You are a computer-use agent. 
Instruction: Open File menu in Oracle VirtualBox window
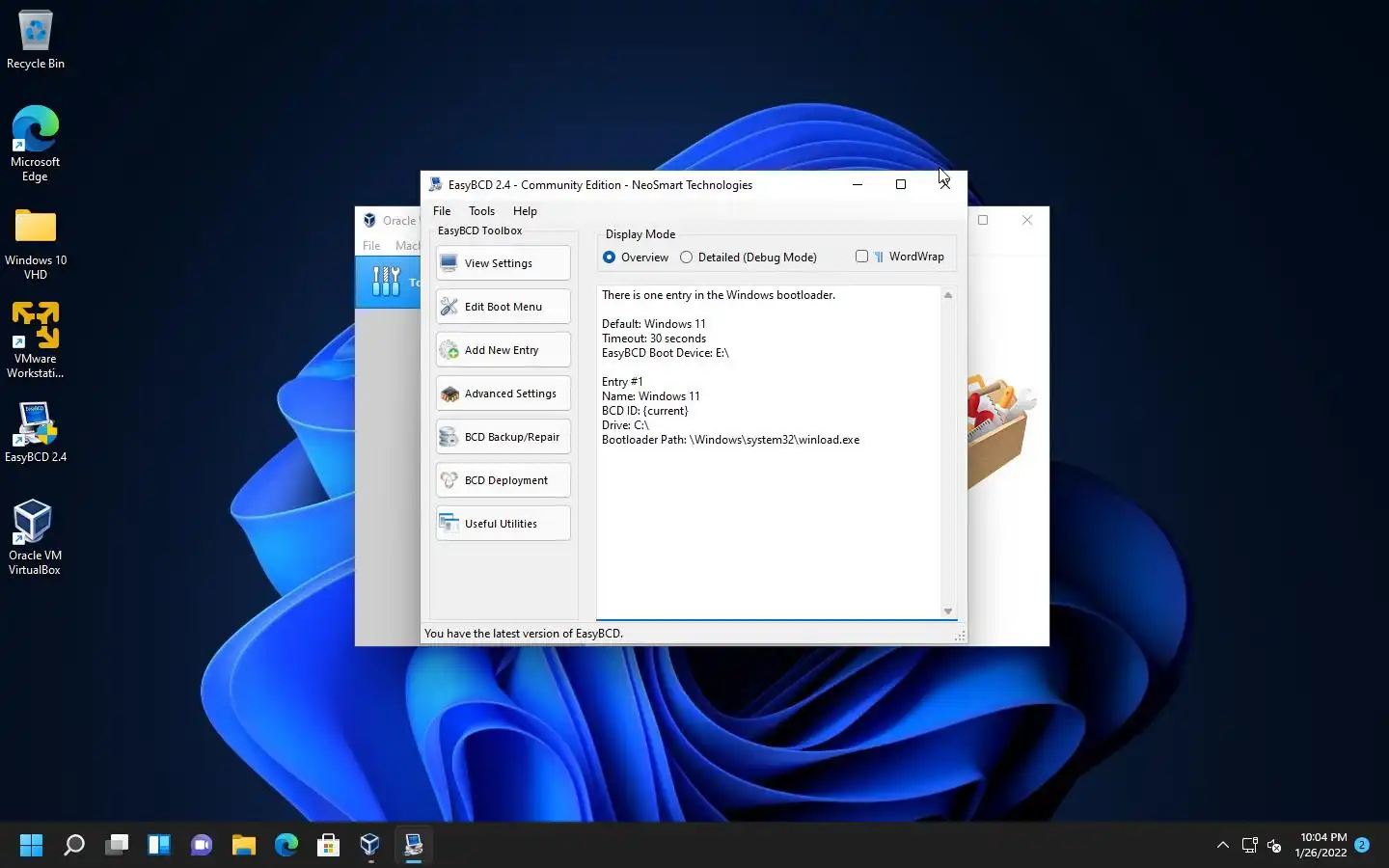pos(371,246)
